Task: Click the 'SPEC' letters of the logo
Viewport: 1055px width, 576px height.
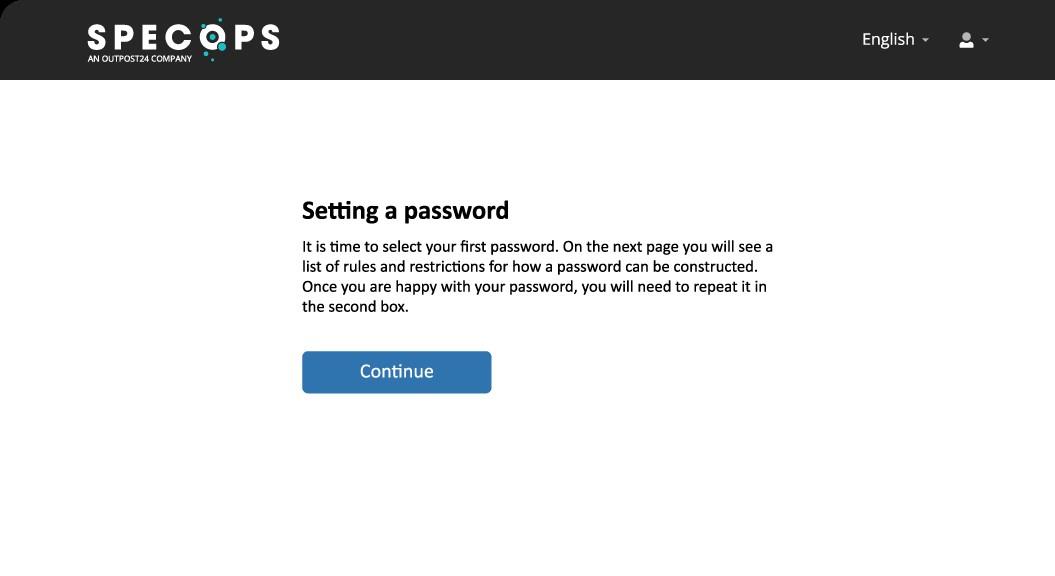Action: 140,38
